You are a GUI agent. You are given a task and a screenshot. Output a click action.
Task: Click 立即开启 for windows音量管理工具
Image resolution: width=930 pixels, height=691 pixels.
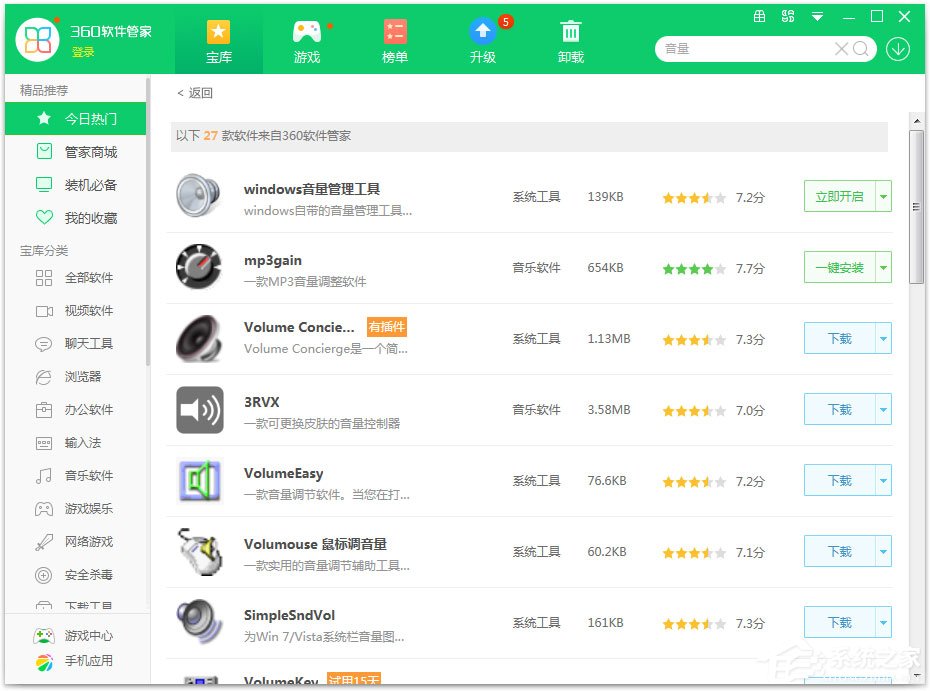click(840, 196)
